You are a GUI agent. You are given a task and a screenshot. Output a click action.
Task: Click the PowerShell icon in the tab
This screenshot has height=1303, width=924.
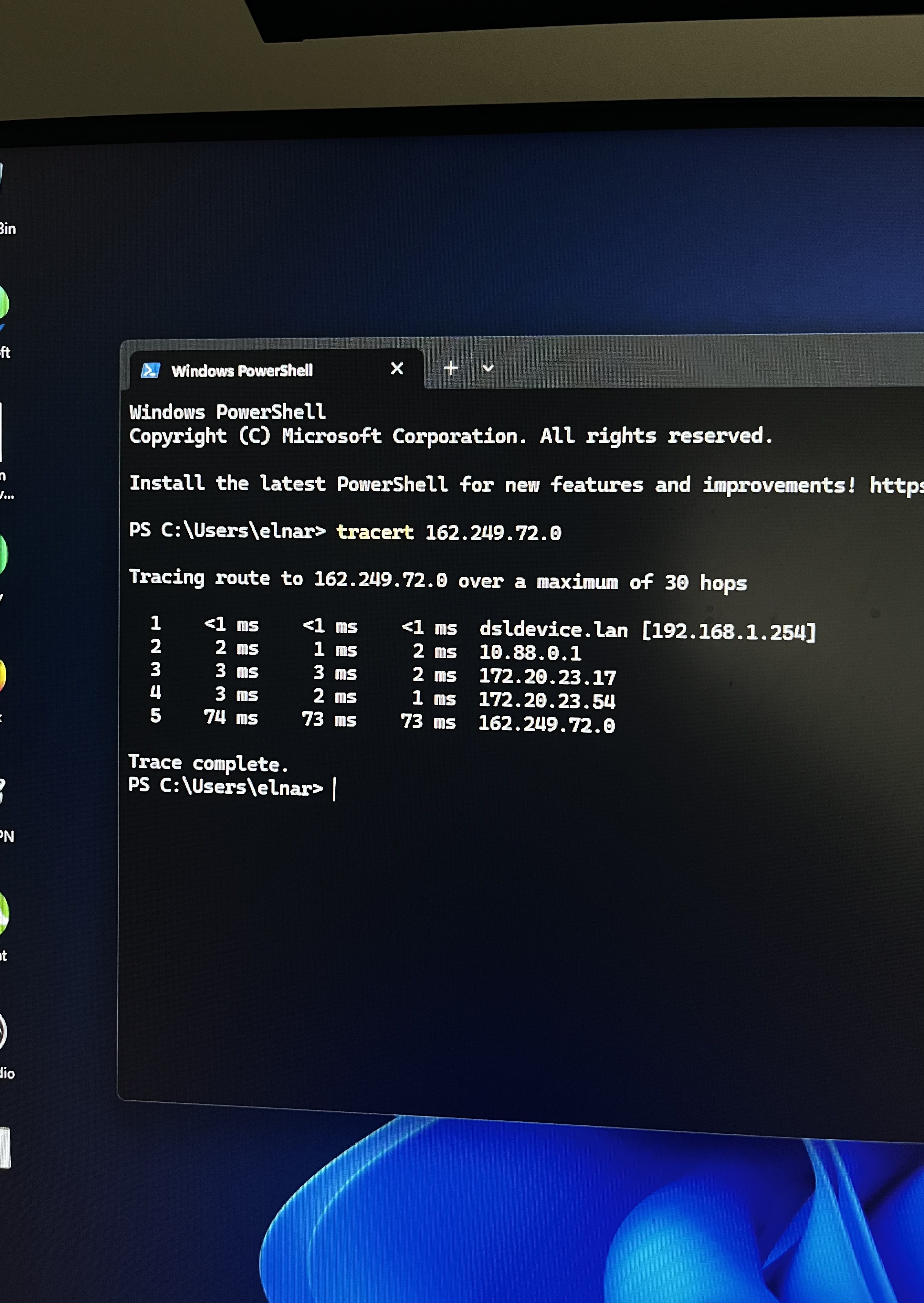click(150, 370)
